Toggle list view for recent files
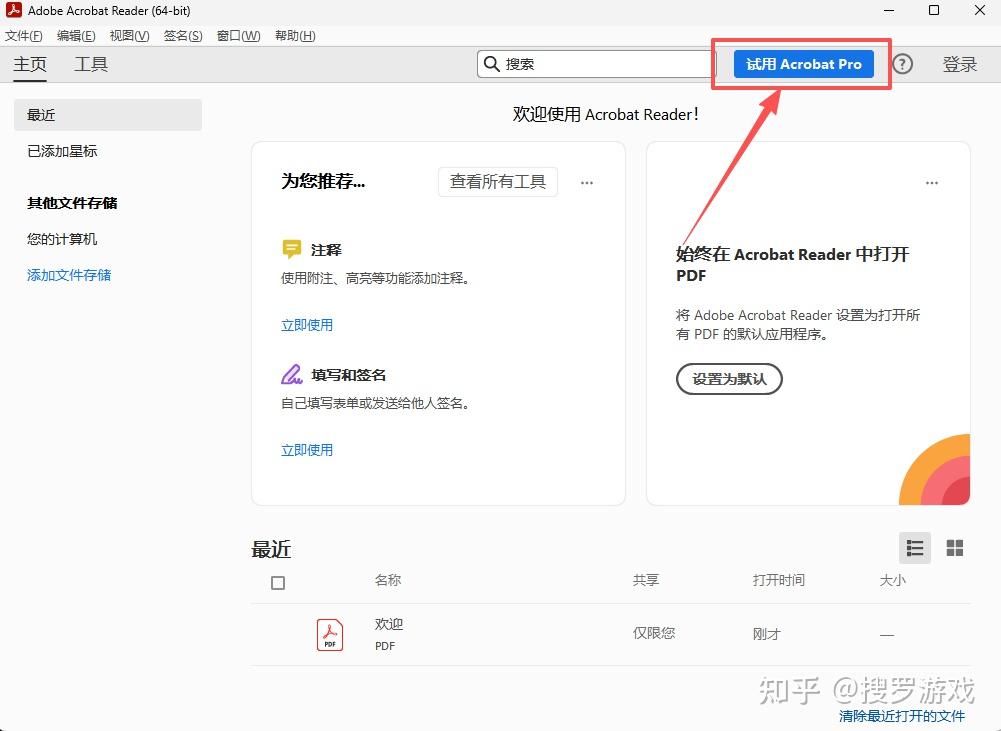 914,547
